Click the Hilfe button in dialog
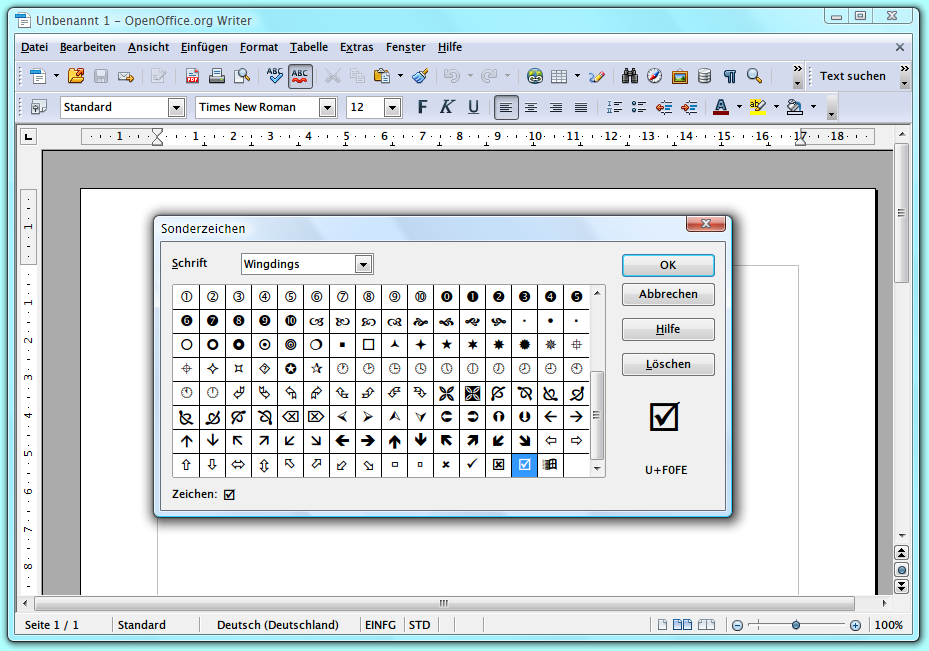This screenshot has height=651, width=929. point(668,329)
